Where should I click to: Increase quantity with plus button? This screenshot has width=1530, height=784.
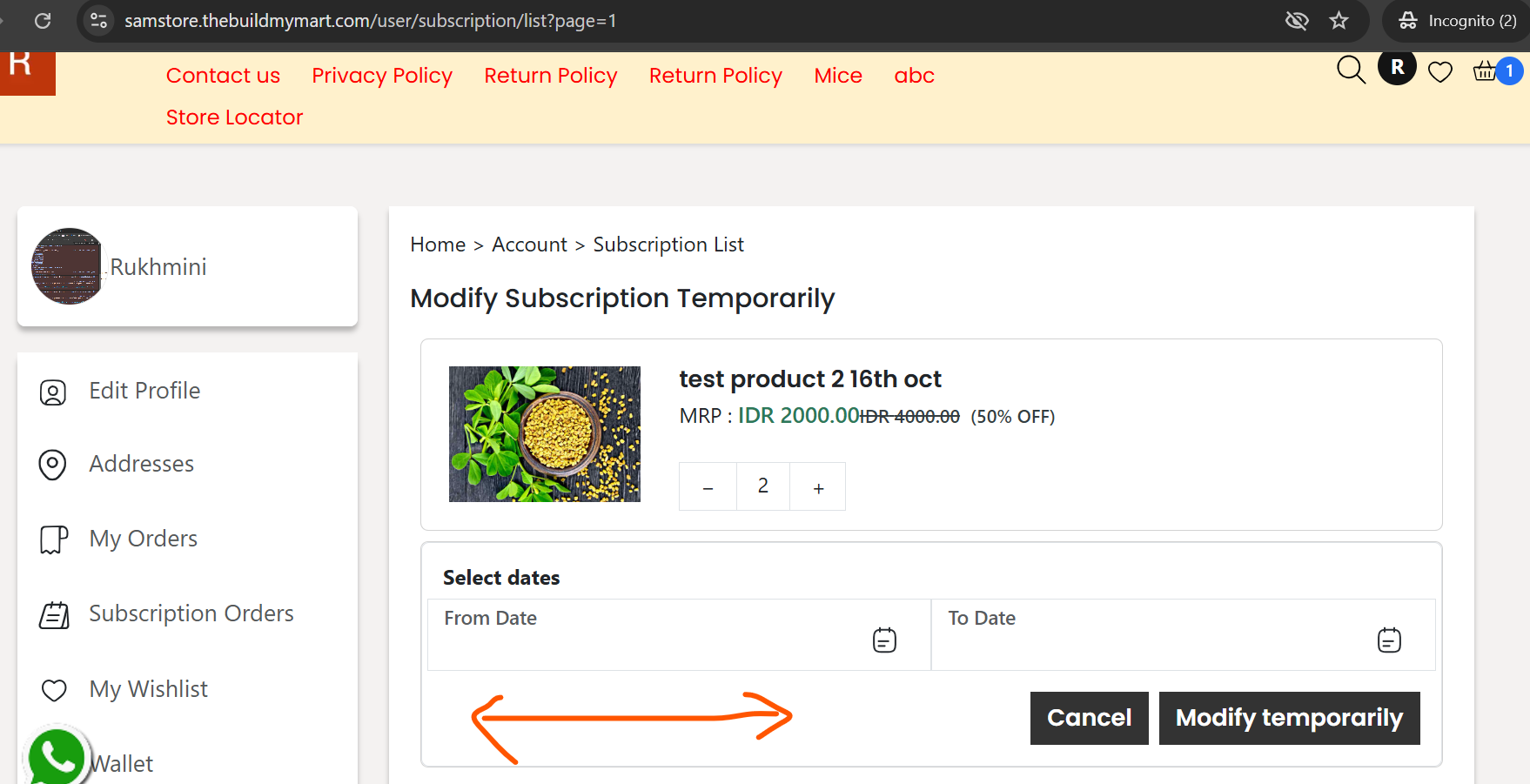(818, 486)
